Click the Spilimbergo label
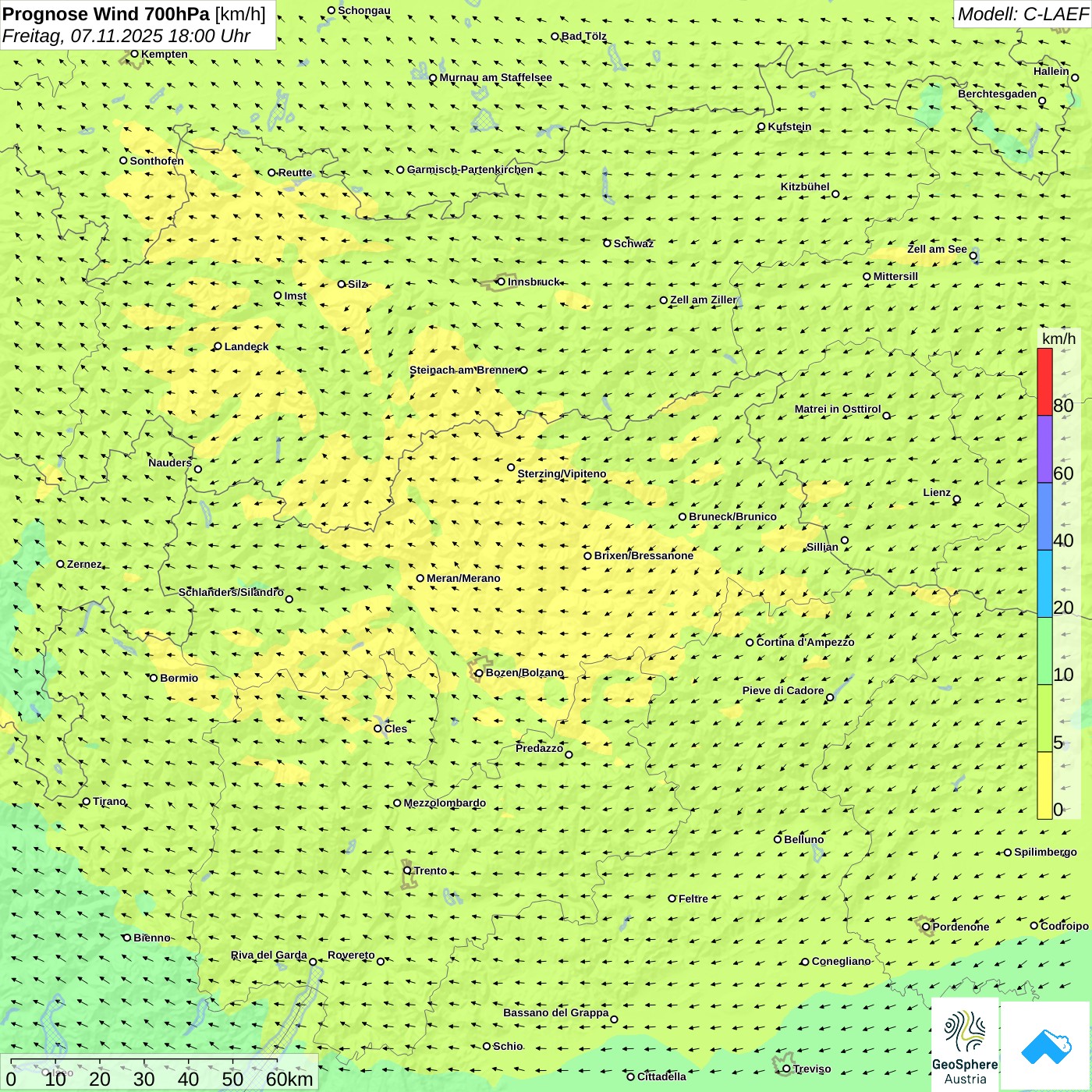The height and width of the screenshot is (1092, 1092). pyautogui.click(x=1045, y=852)
